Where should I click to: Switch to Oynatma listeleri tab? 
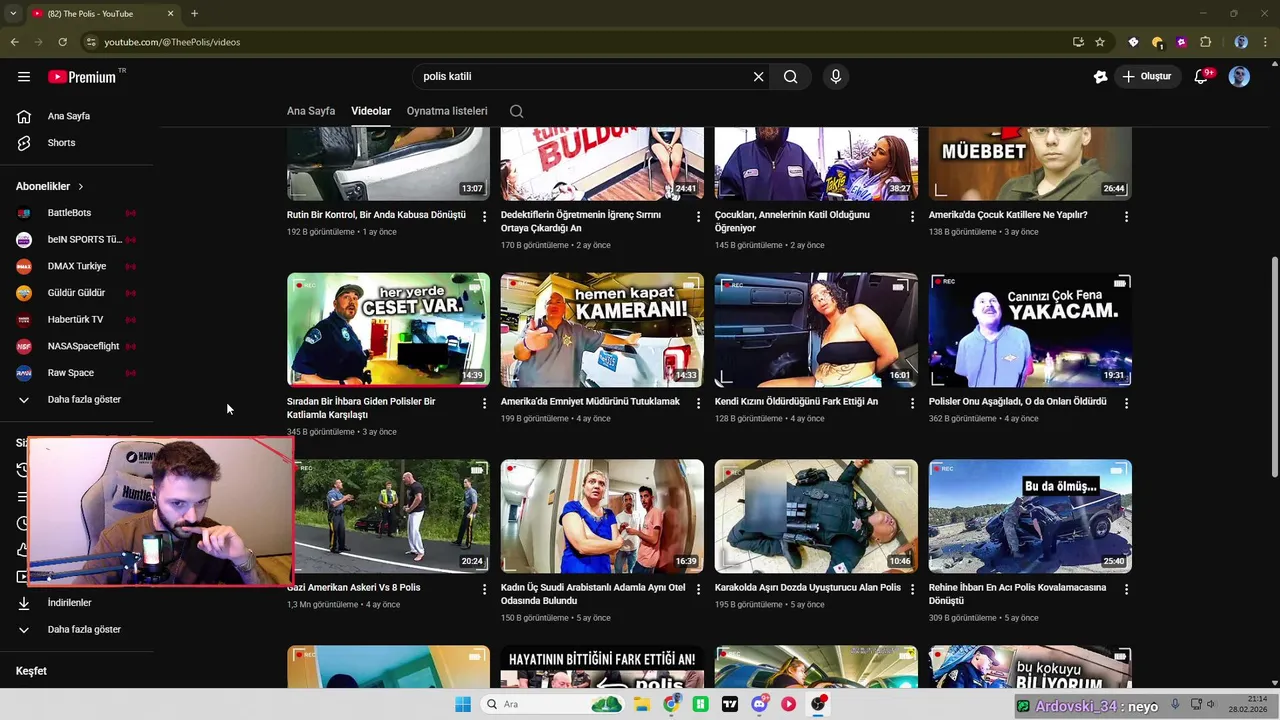tap(447, 111)
